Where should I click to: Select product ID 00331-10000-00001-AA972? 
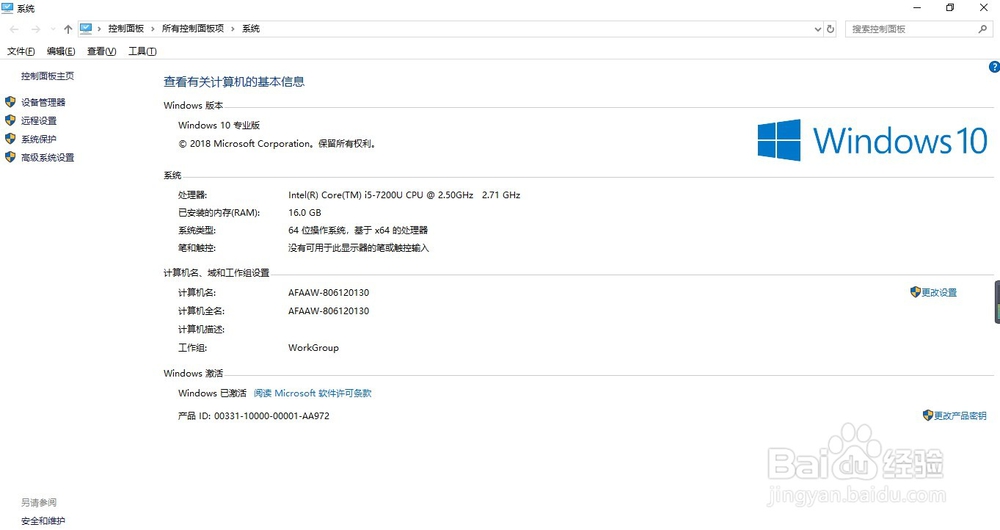[272, 416]
